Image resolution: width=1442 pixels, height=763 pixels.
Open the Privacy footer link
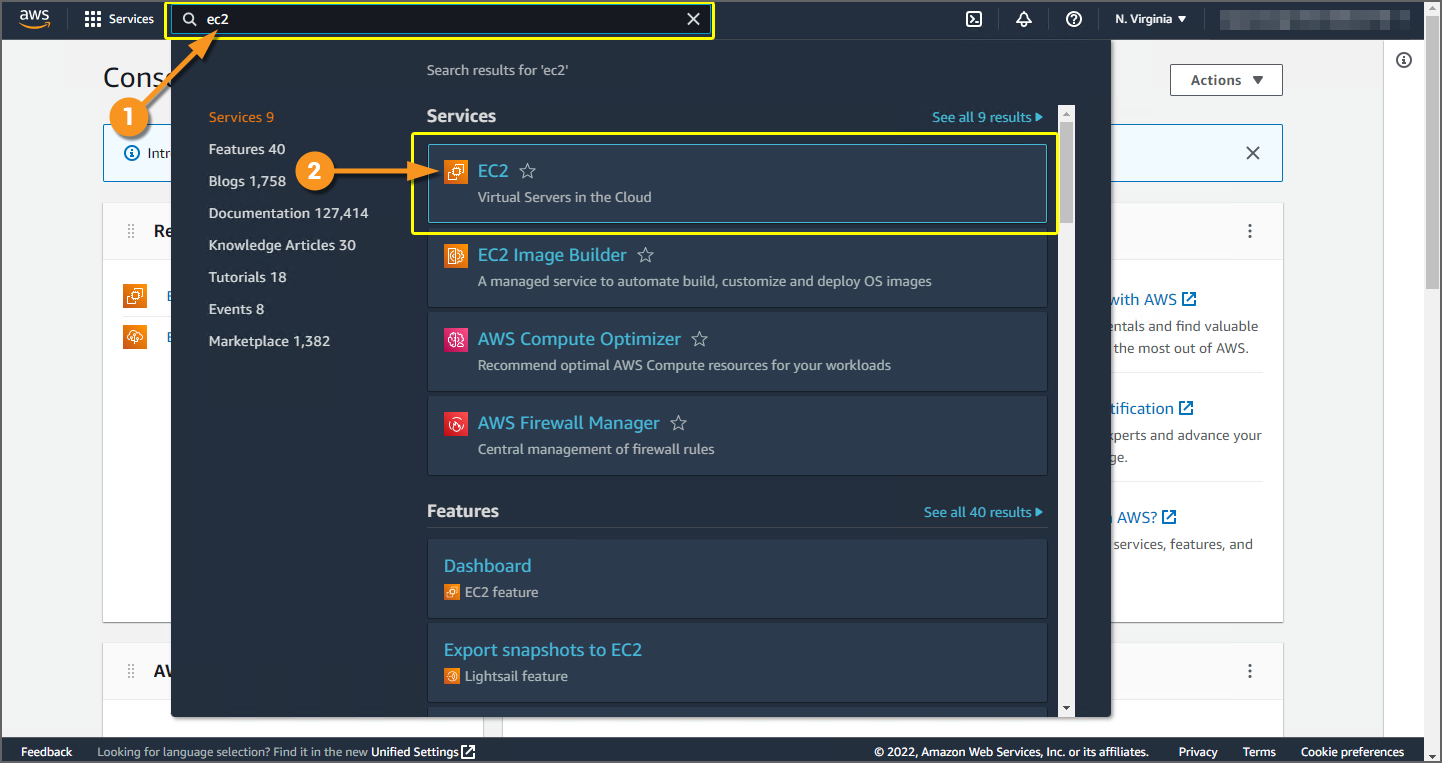point(1197,752)
